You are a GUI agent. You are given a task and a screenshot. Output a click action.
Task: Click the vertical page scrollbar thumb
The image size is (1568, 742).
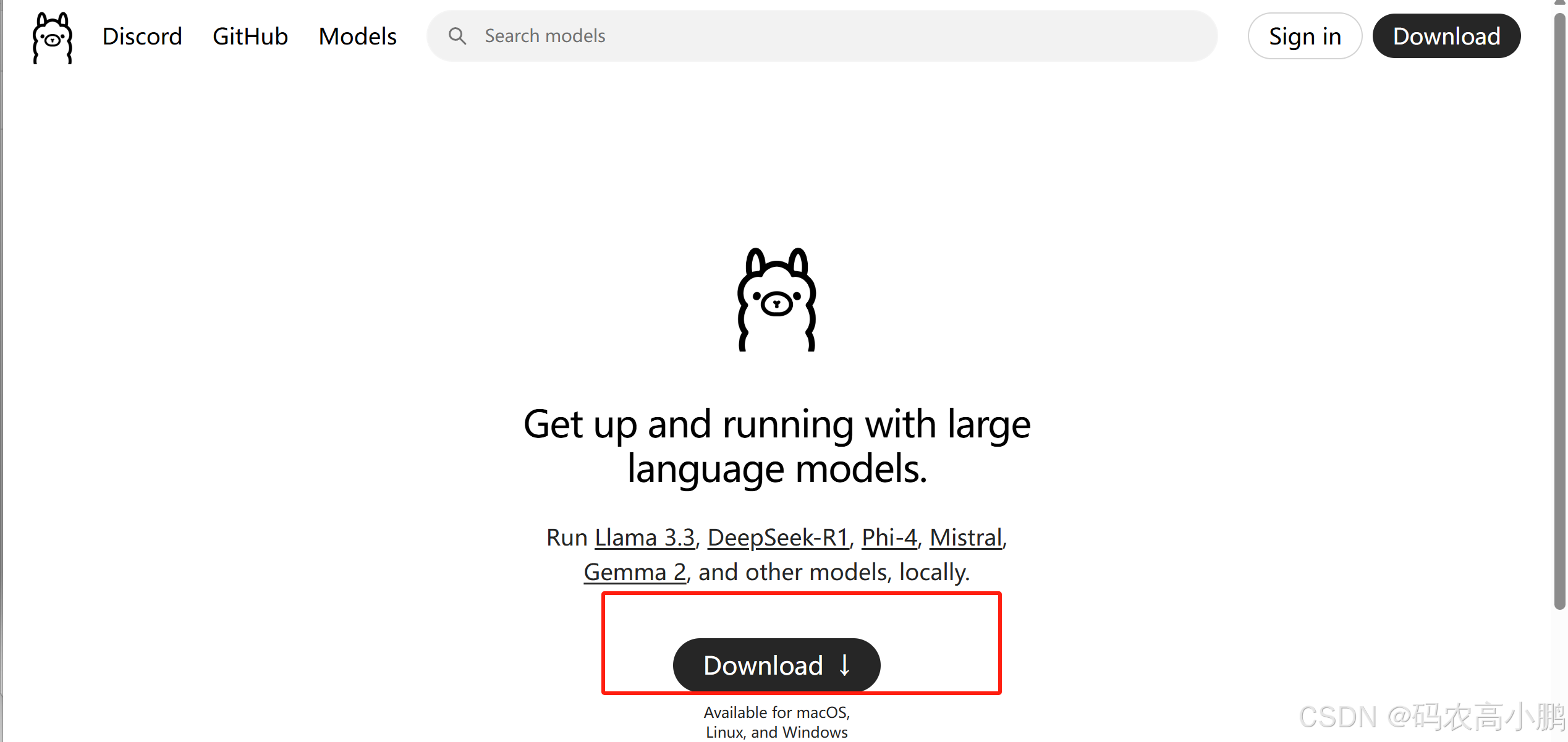click(1560, 309)
